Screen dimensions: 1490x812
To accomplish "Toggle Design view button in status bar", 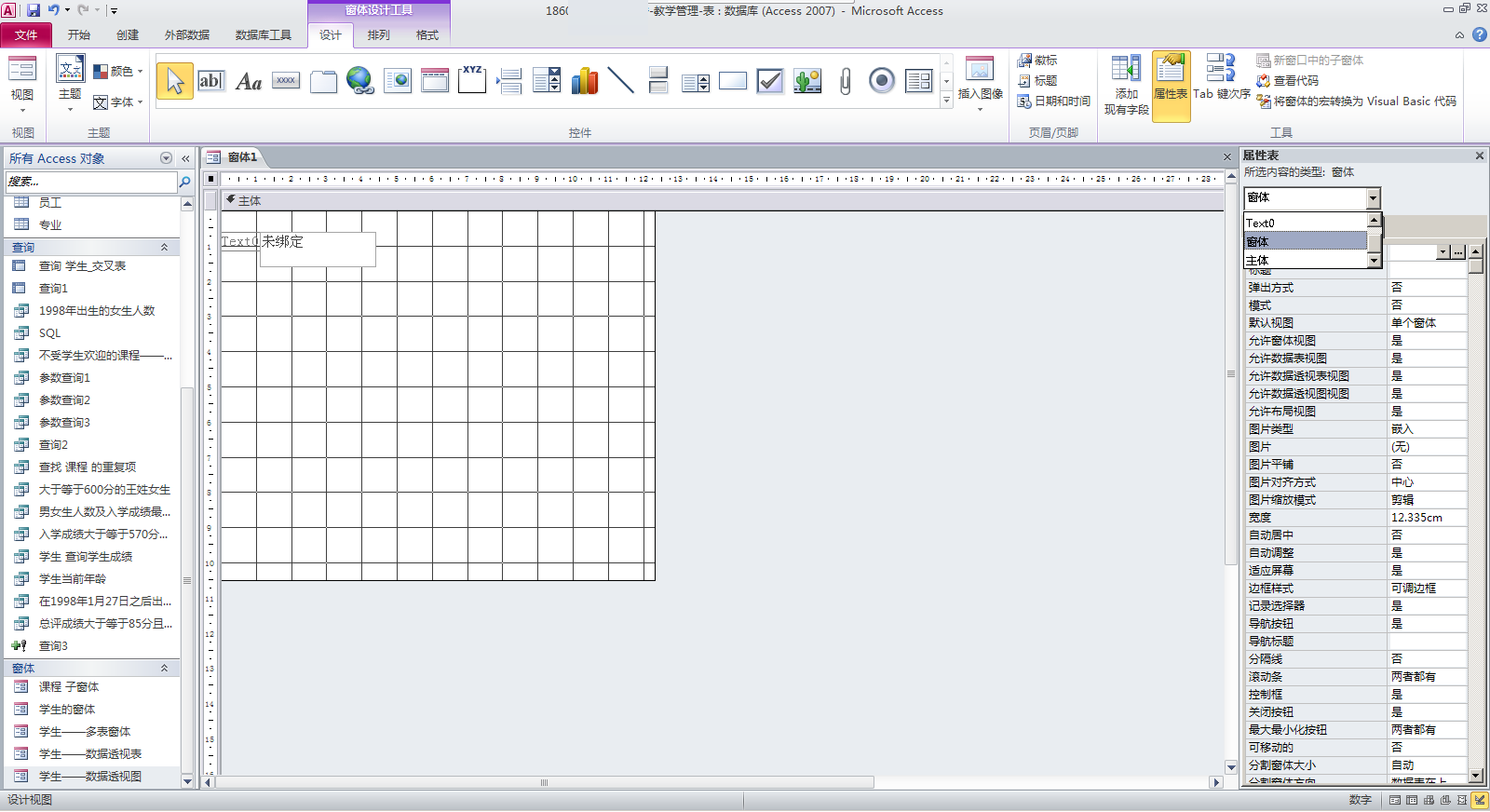I will coord(1480,800).
